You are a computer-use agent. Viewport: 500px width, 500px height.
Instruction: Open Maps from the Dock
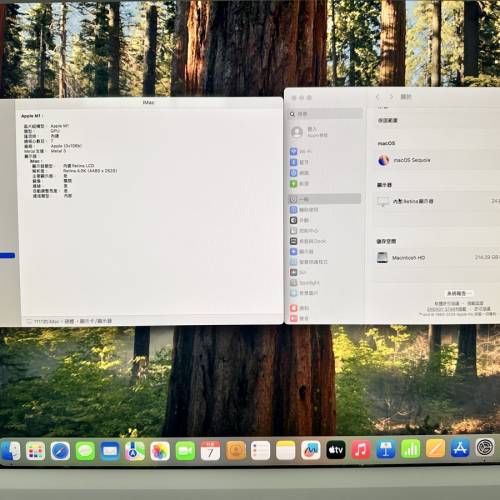[135, 451]
